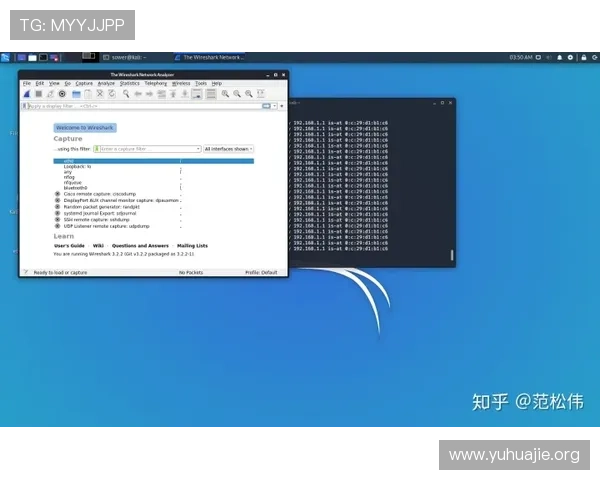Open the Go menu
This screenshot has width=600, height=480.
(x=67, y=83)
